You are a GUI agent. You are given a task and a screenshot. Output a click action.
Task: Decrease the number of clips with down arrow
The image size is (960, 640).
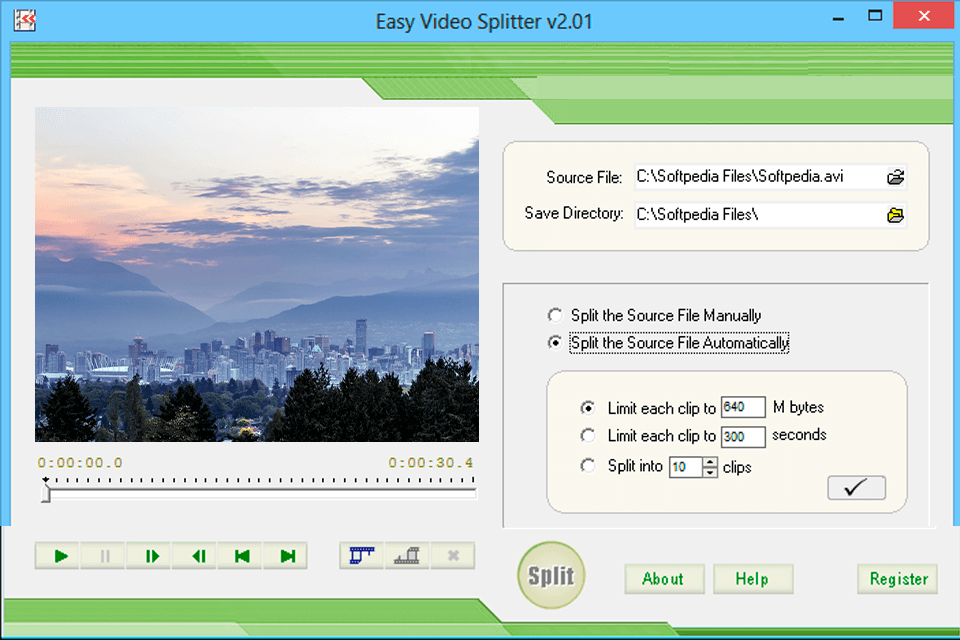pos(710,472)
